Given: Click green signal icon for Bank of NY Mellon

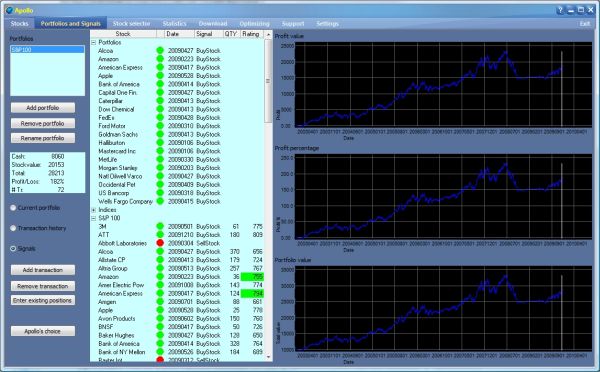Looking at the screenshot, I should tap(160, 352).
